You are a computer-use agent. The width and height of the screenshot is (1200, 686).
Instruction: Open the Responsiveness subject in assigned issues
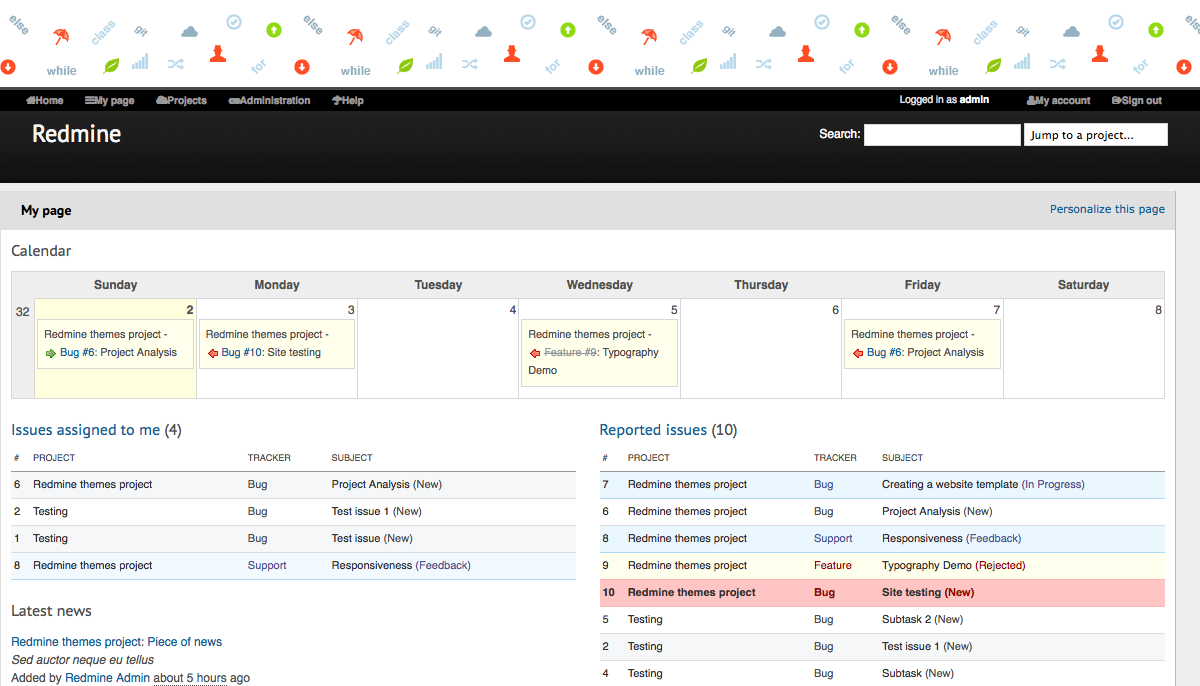pos(372,565)
